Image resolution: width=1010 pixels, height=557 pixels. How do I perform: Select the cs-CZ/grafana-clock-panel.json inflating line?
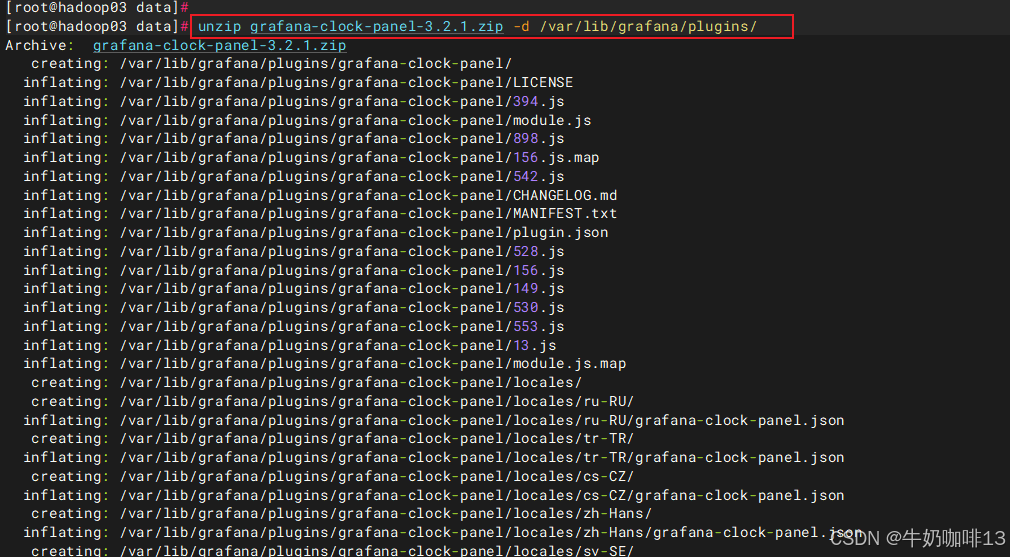[x=434, y=495]
